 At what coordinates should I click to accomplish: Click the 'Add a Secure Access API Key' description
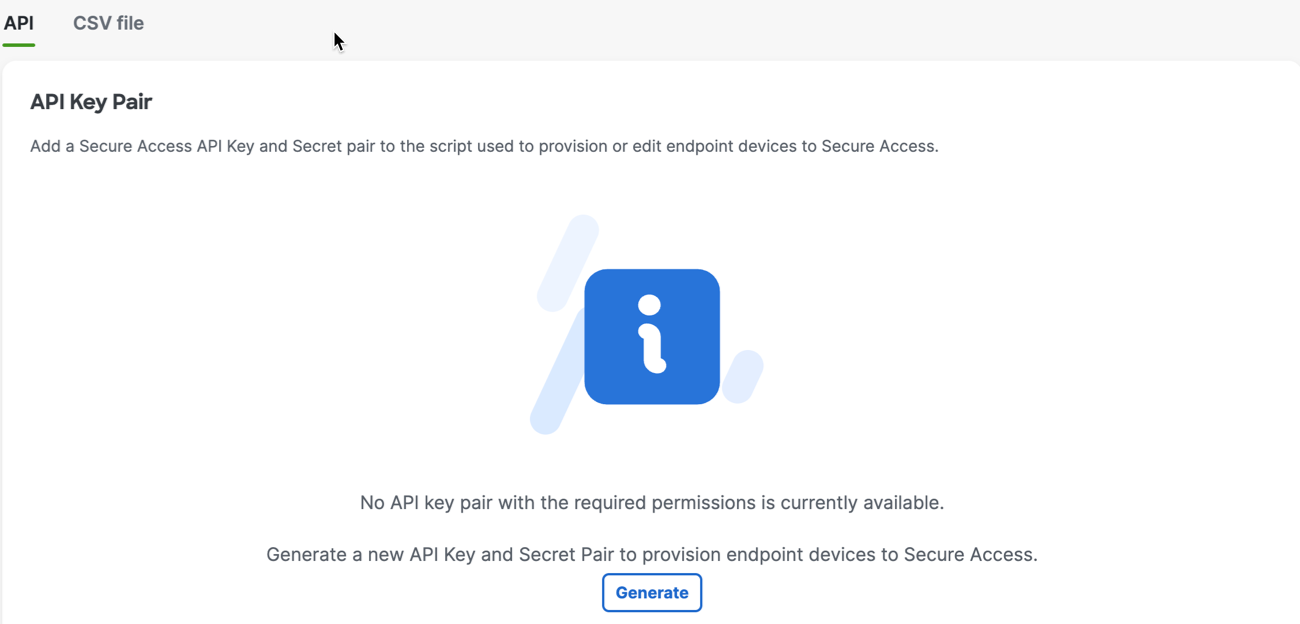click(x=484, y=146)
